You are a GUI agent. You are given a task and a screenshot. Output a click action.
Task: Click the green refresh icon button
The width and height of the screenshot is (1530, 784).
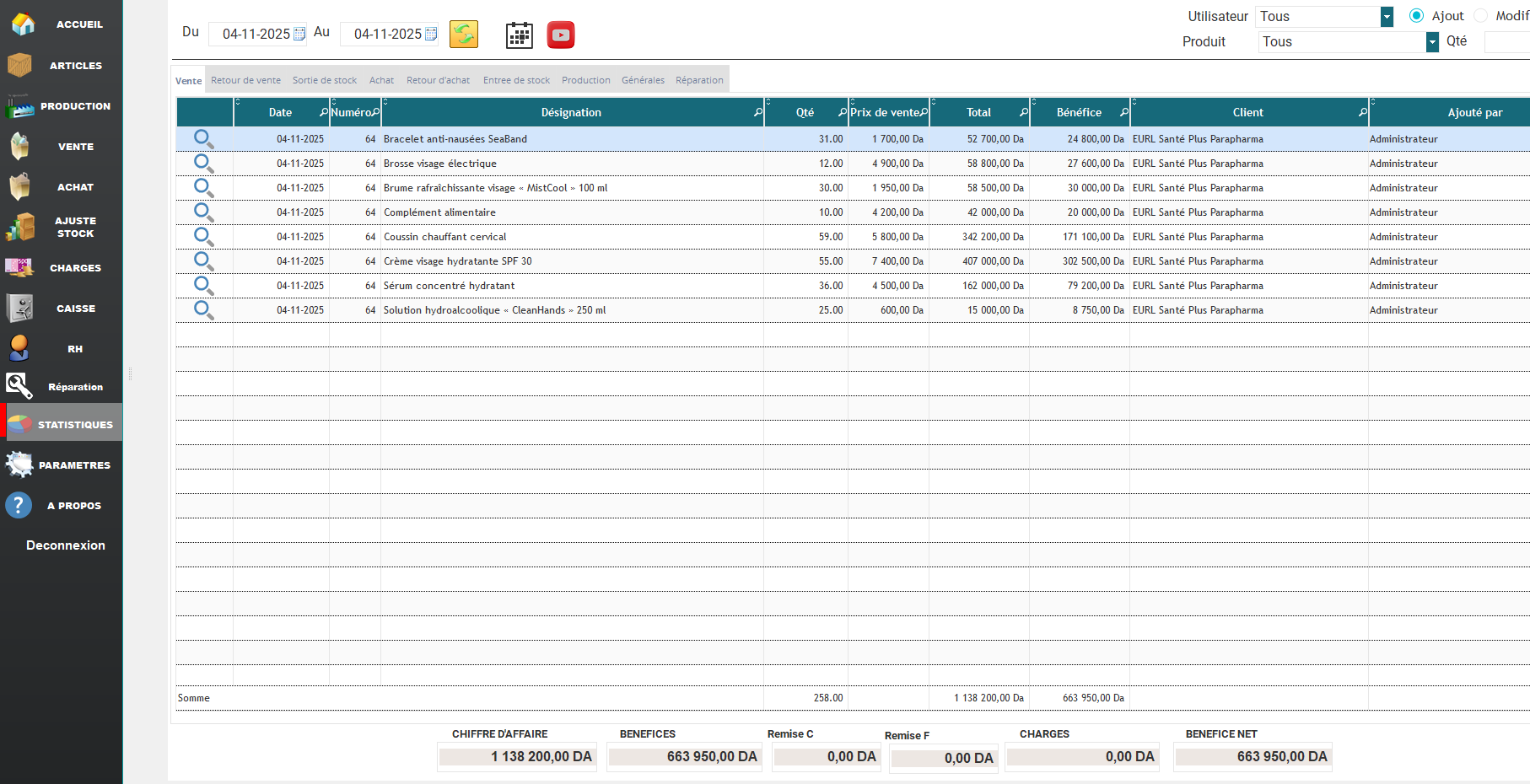click(x=464, y=35)
